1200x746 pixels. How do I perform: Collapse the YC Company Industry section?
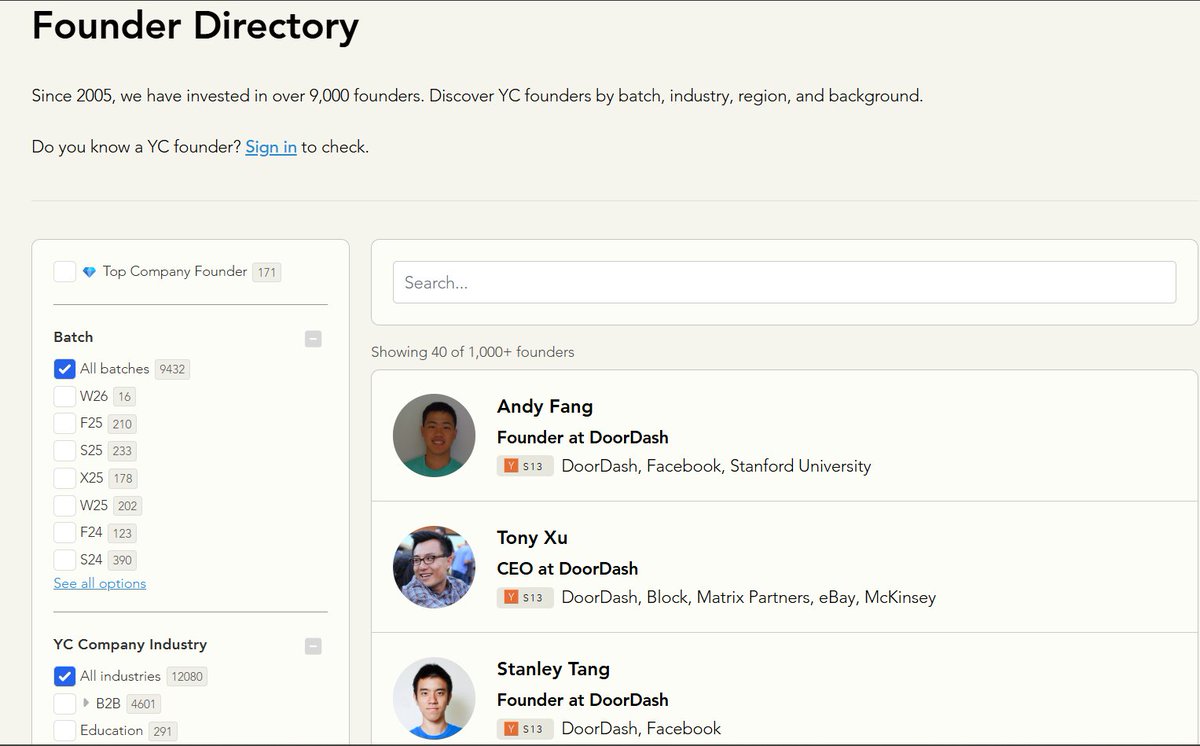pos(313,646)
